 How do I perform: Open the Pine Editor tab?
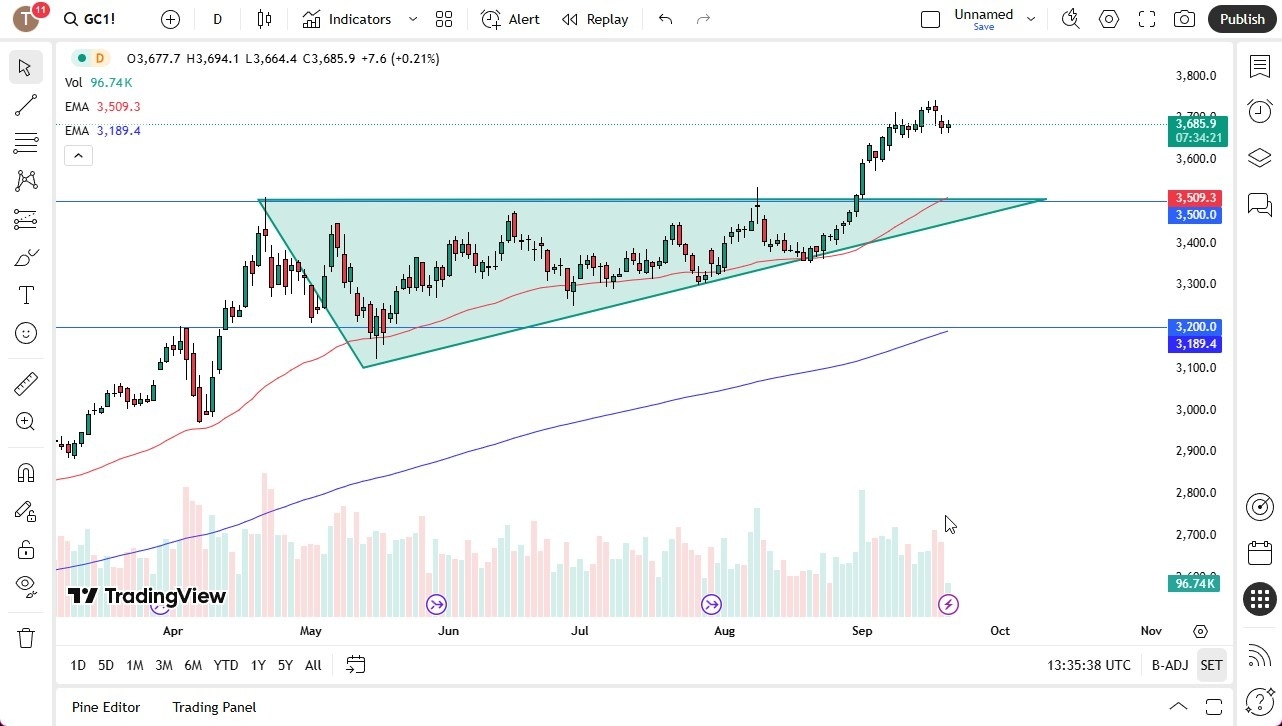[105, 707]
